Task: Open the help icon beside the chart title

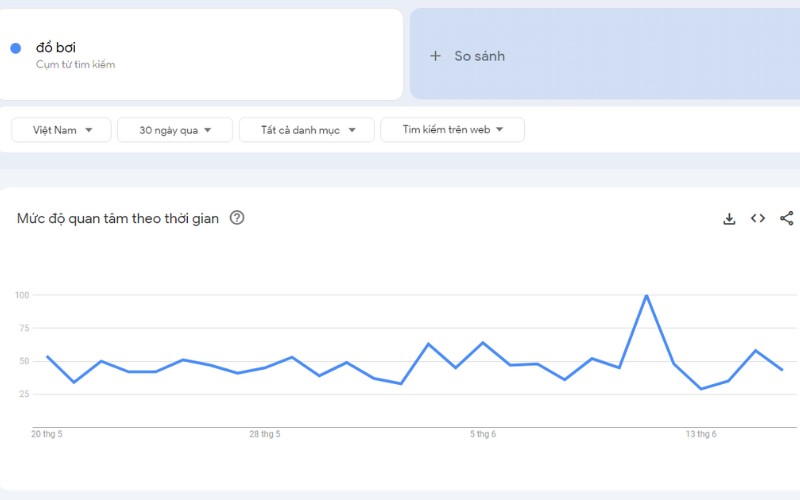Action: click(237, 218)
